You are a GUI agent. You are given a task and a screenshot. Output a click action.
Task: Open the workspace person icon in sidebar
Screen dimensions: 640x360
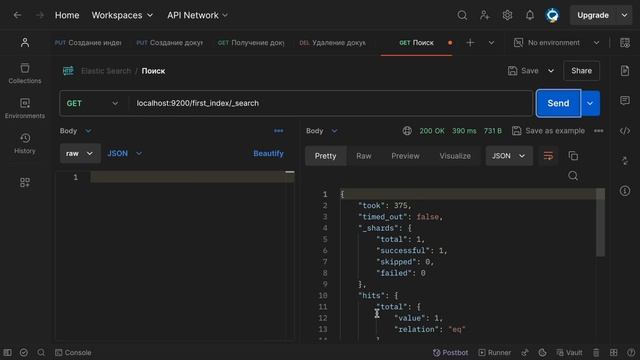(x=24, y=42)
